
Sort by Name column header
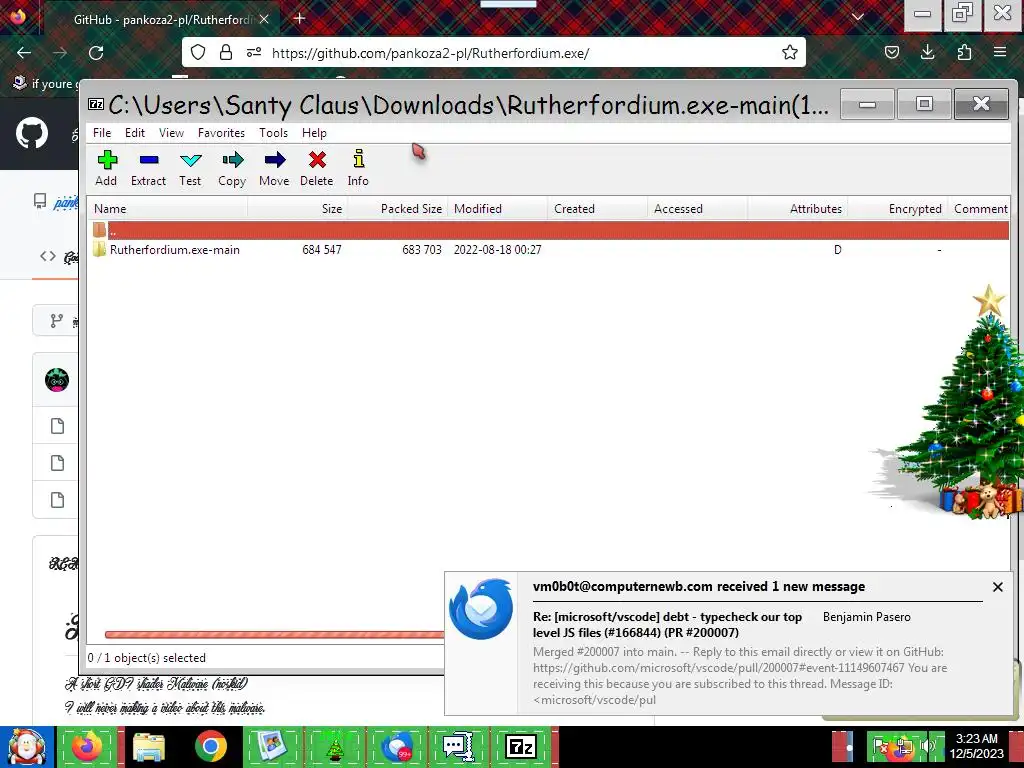pyautogui.click(x=167, y=209)
